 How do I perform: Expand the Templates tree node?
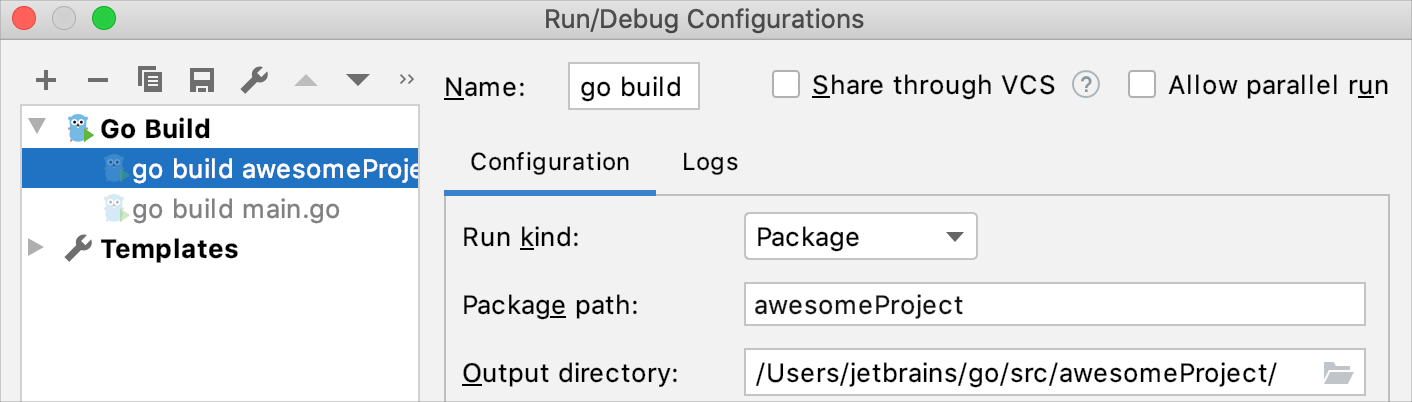coord(38,248)
